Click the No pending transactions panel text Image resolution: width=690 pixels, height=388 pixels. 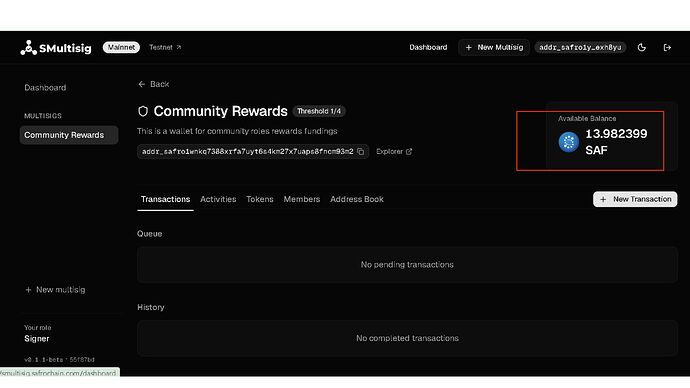tap(407, 264)
